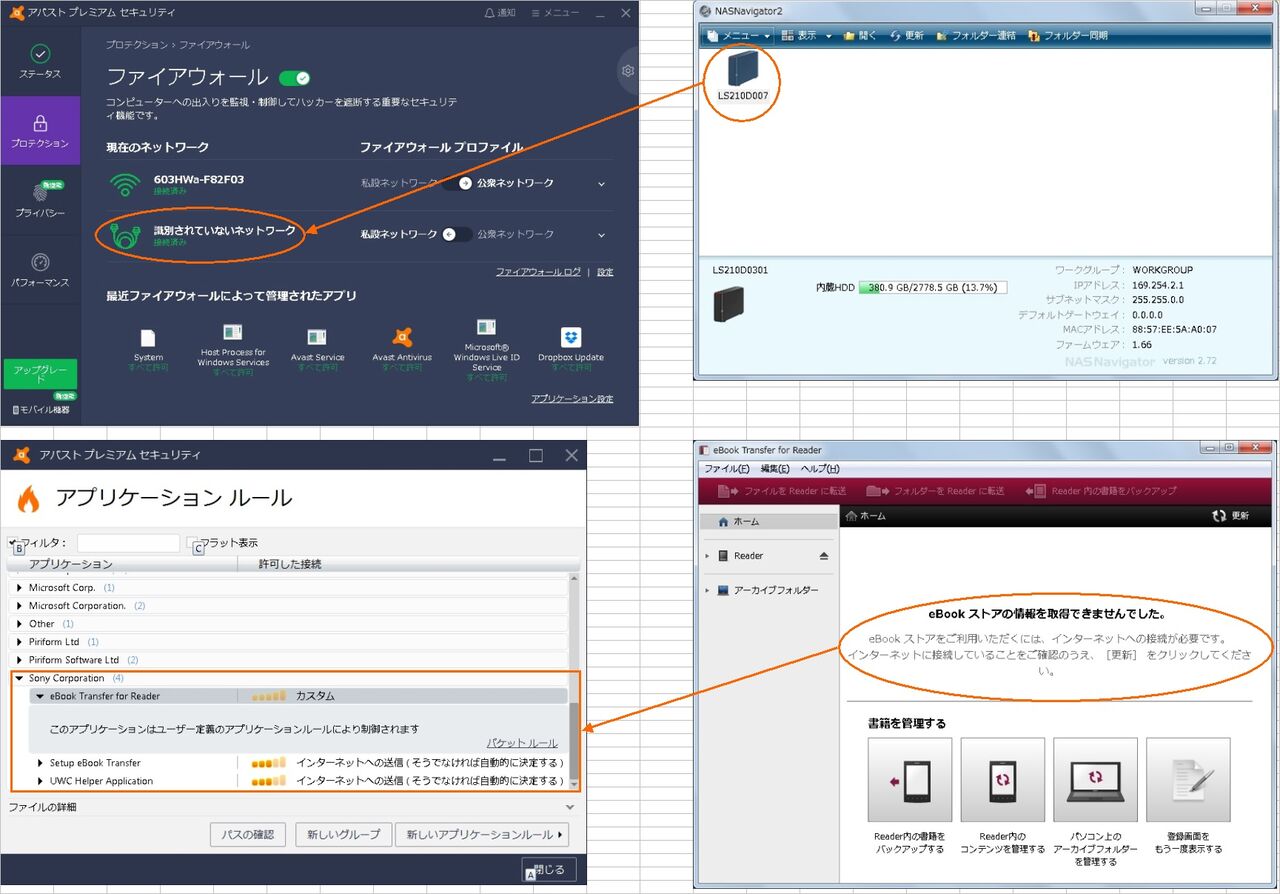
Task: Open Performance gauge in Avast sidebar
Action: (x=40, y=262)
